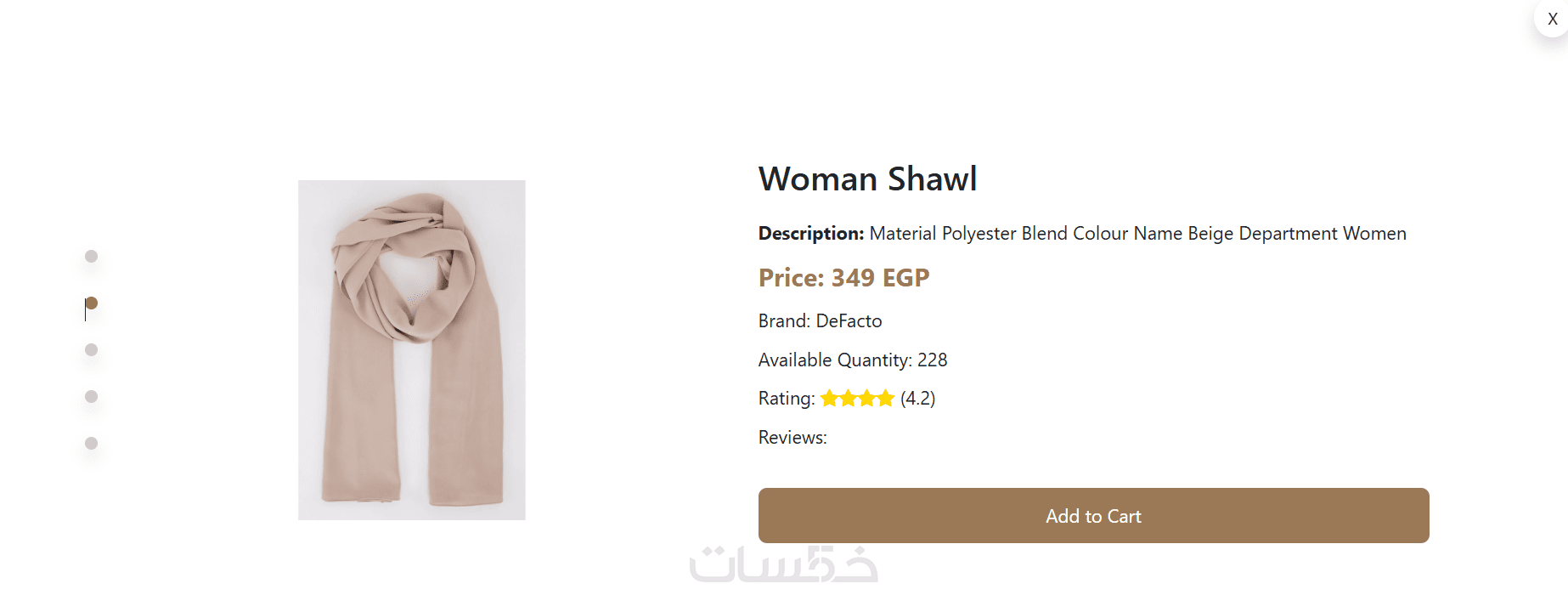This screenshot has height=595, width=1568.
Task: Switch to the third carousel dot
Action: click(92, 350)
